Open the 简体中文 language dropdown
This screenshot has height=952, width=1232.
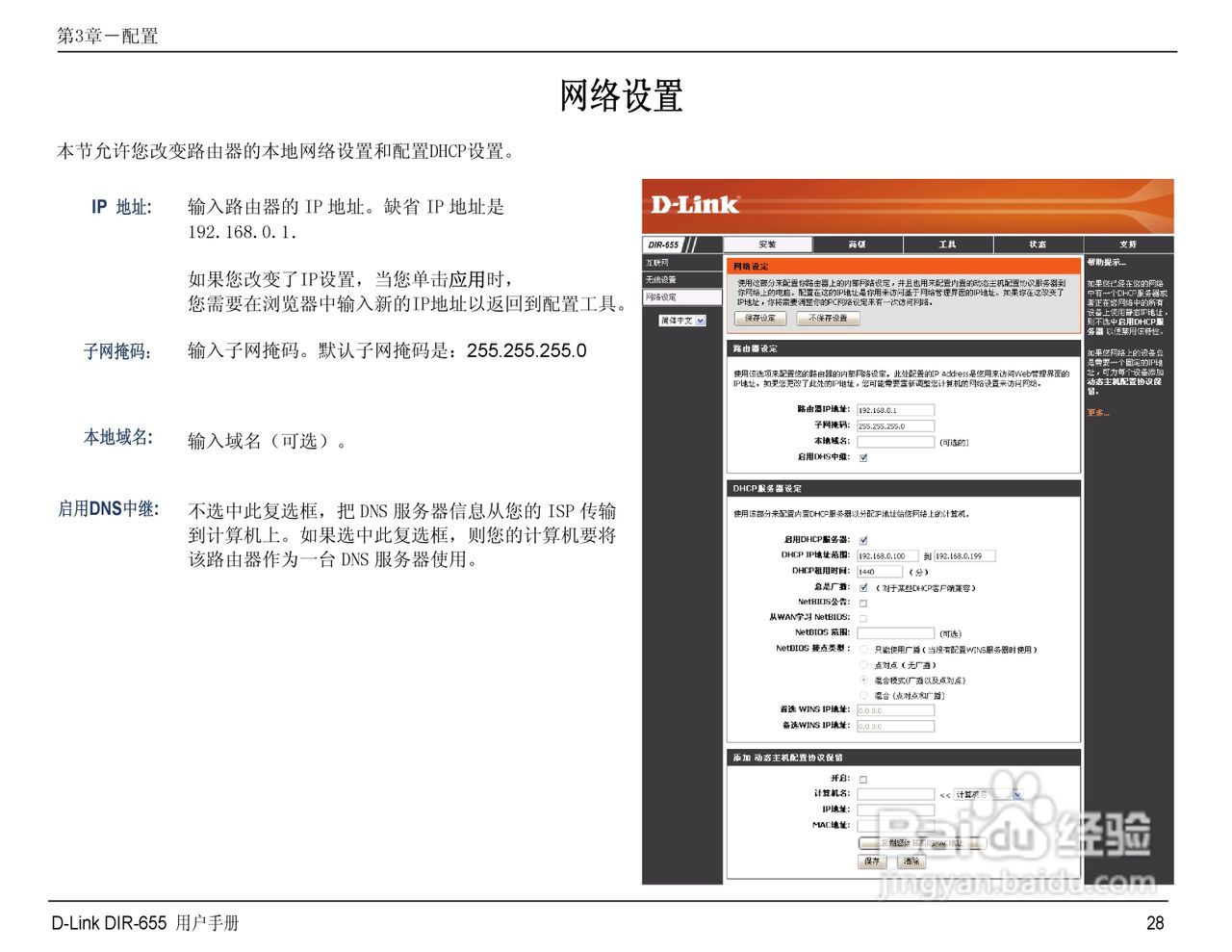tap(682, 321)
